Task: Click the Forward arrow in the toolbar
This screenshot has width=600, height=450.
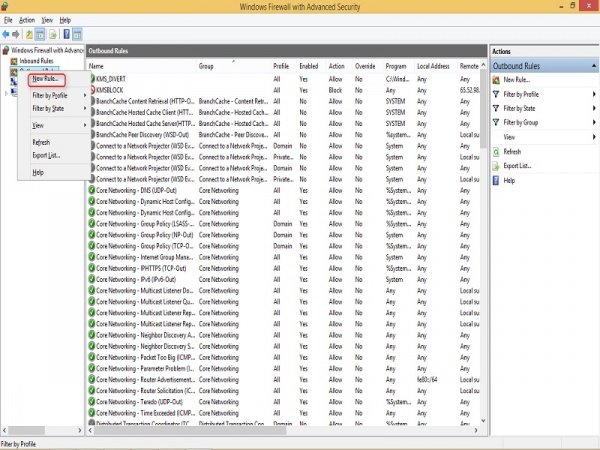Action: 17,34
